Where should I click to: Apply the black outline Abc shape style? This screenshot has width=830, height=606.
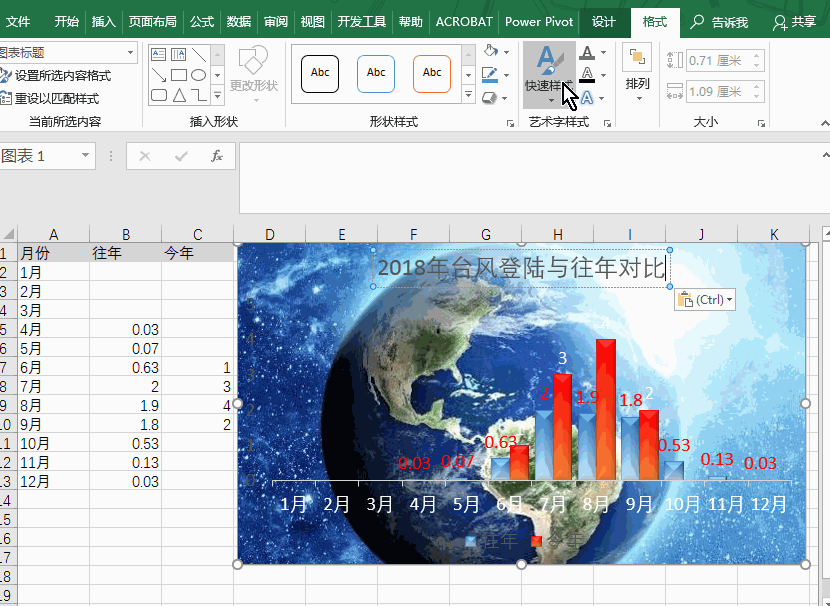tap(320, 74)
